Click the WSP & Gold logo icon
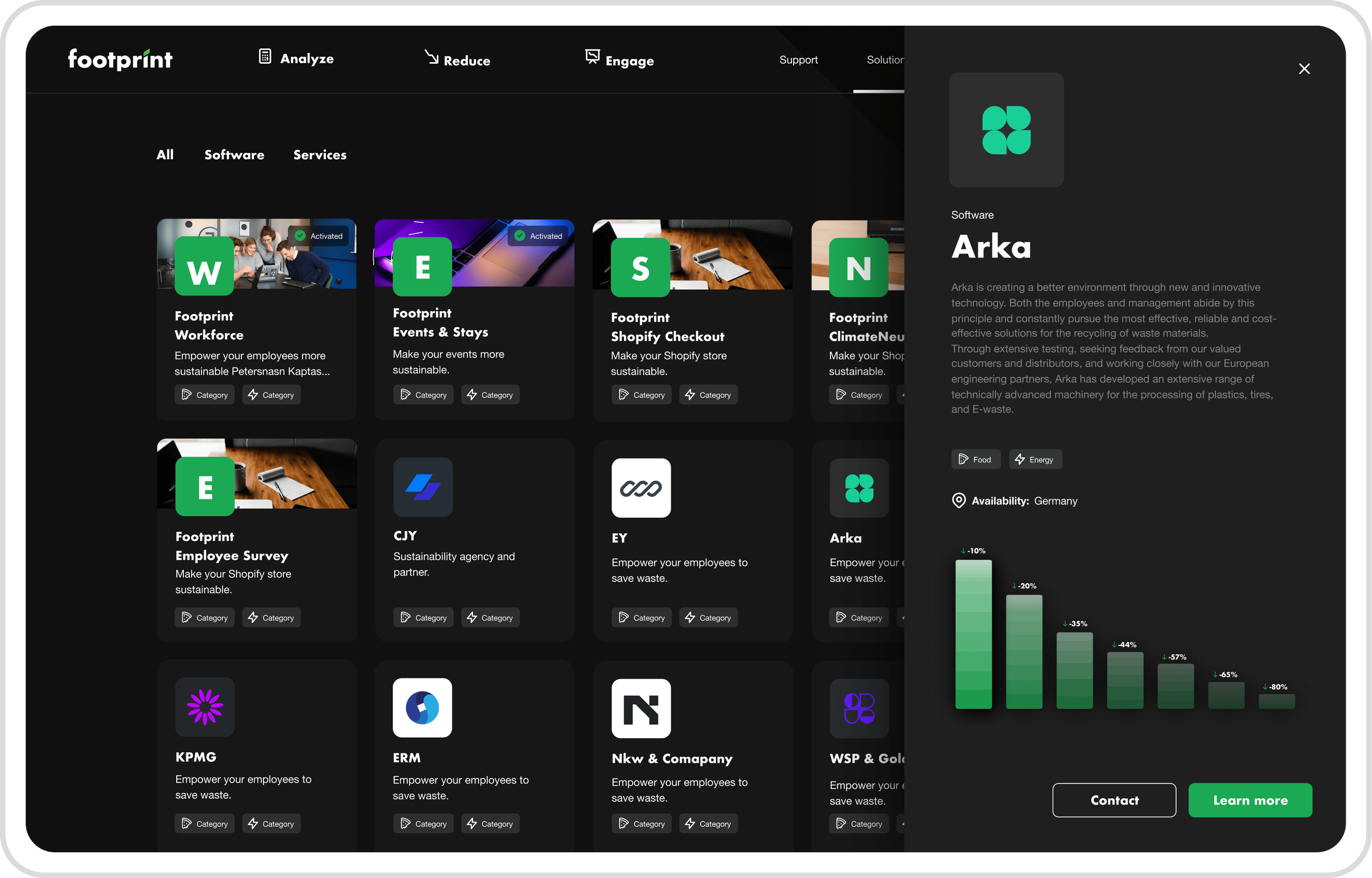 click(859, 709)
